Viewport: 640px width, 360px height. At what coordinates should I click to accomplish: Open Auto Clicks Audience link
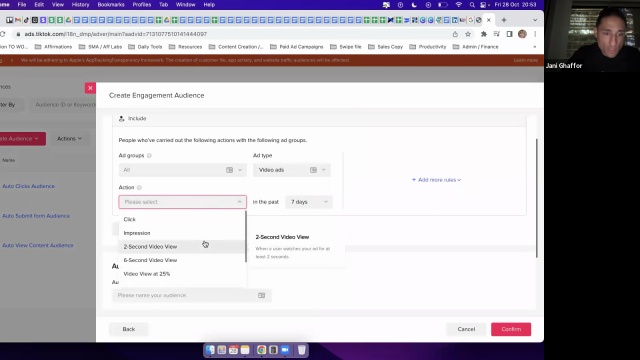point(28,186)
